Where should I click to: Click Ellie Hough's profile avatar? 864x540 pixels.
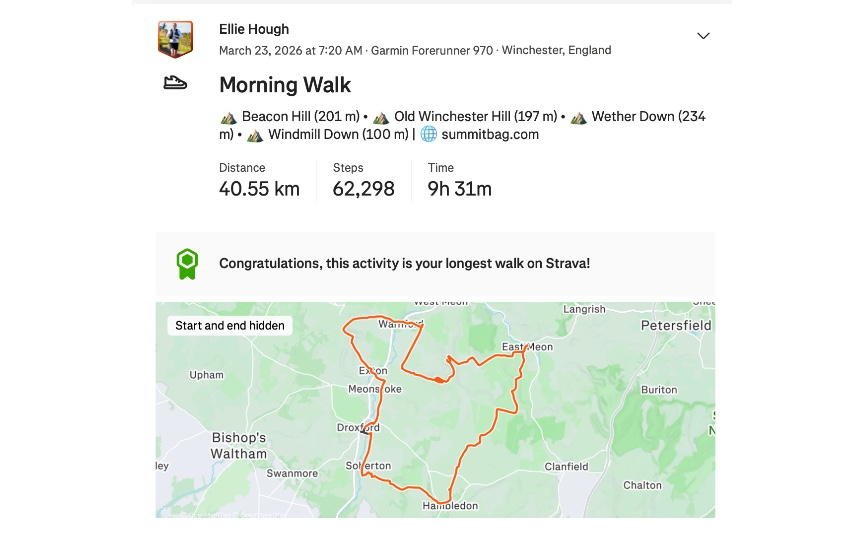[x=175, y=39]
